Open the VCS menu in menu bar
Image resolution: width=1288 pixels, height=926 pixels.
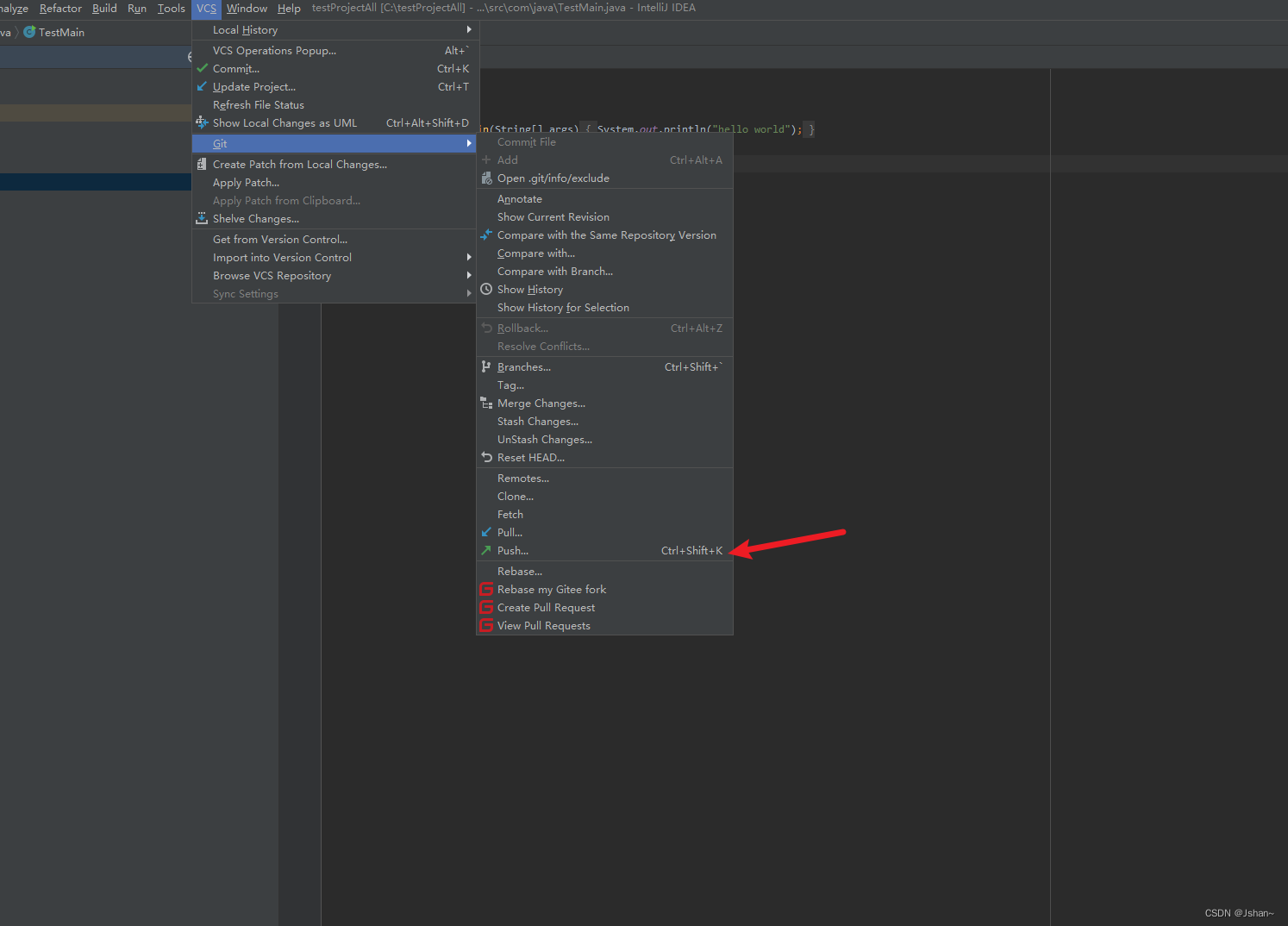coord(207,9)
